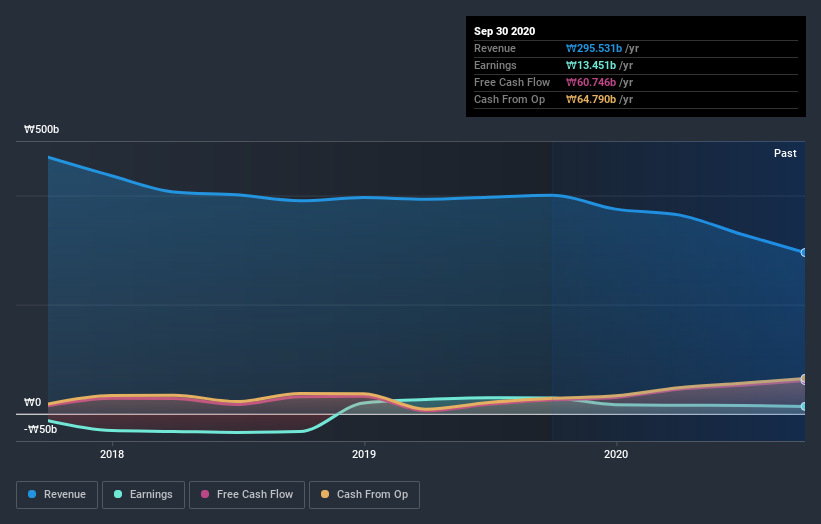
Task: Click the 'Earnings' row label in tooltip
Action: (495, 65)
